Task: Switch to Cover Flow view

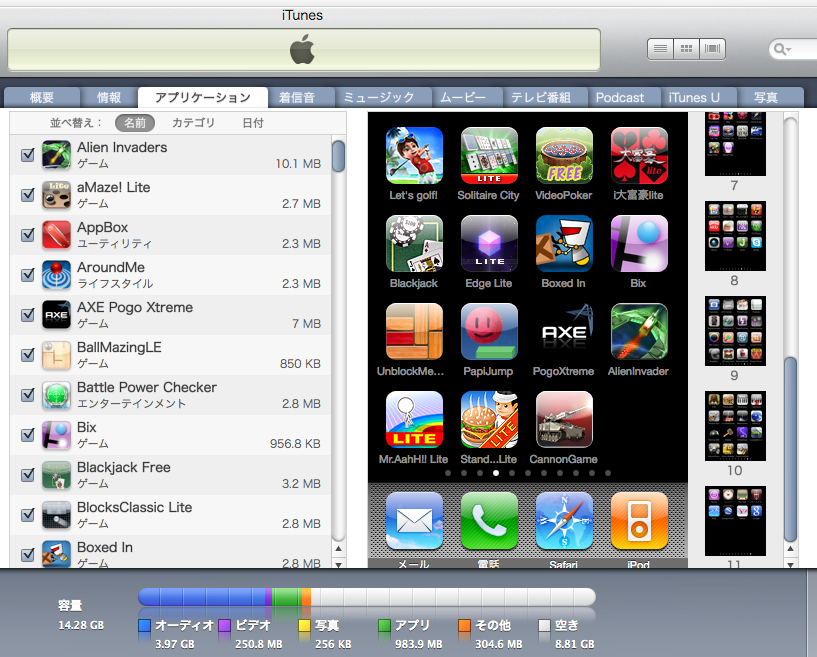Action: point(712,49)
